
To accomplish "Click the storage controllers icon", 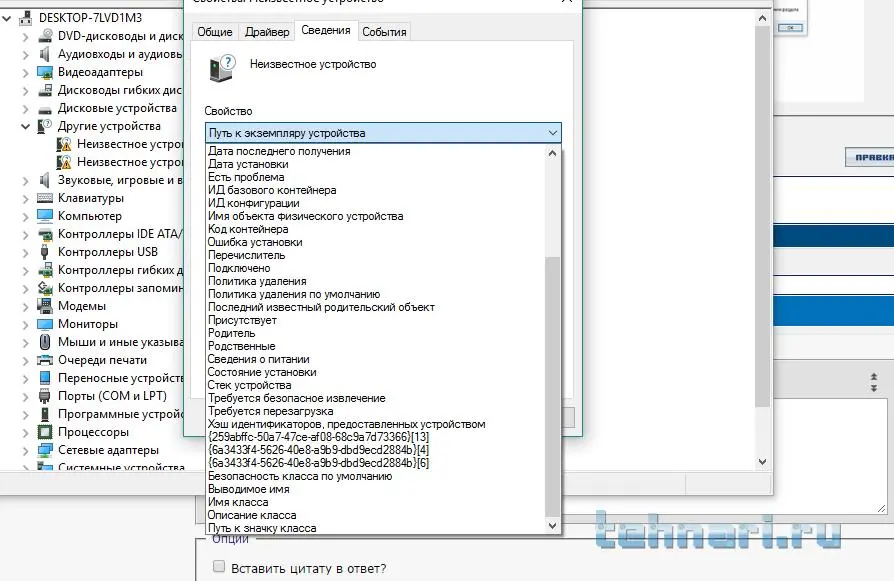I will click(x=45, y=288).
